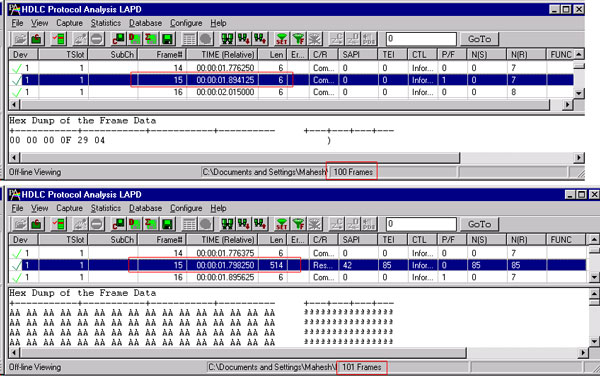Select the frame 14 row in upper window
The width and height of the screenshot is (600, 376).
pos(291,68)
